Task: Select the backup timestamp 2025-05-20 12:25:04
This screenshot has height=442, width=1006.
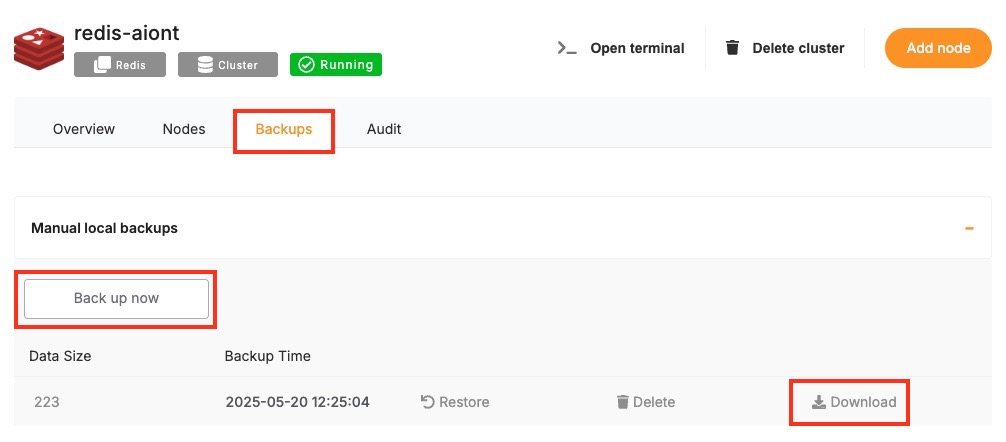Action: 297,402
